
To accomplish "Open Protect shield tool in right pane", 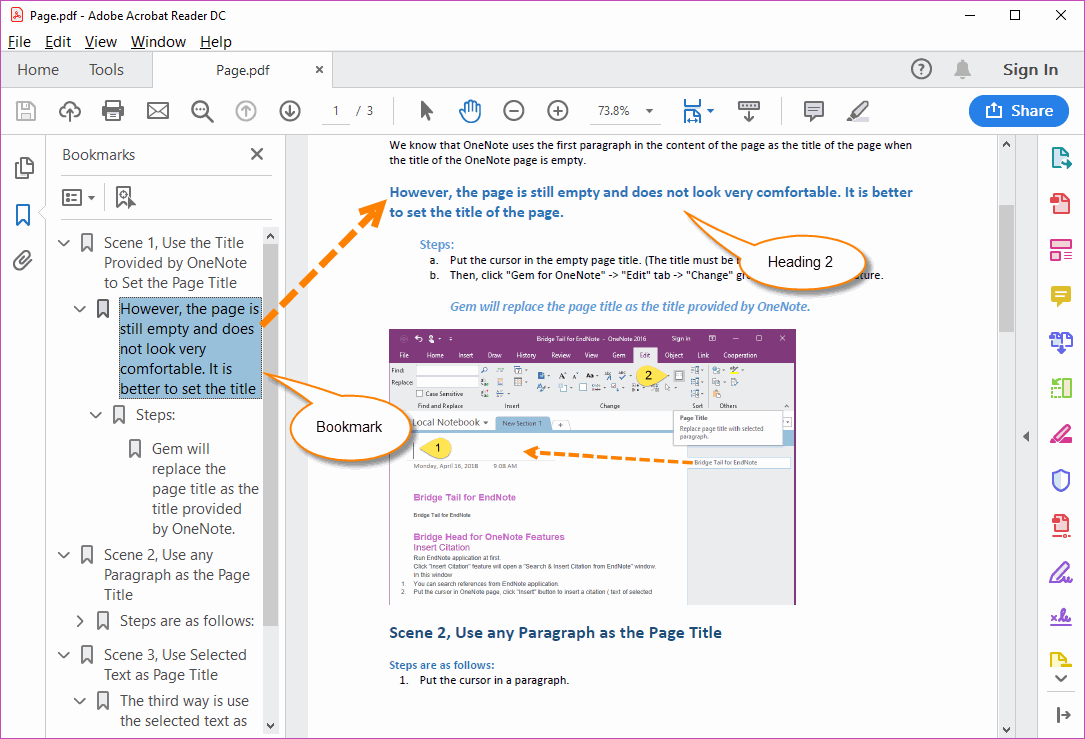I will point(1061,480).
